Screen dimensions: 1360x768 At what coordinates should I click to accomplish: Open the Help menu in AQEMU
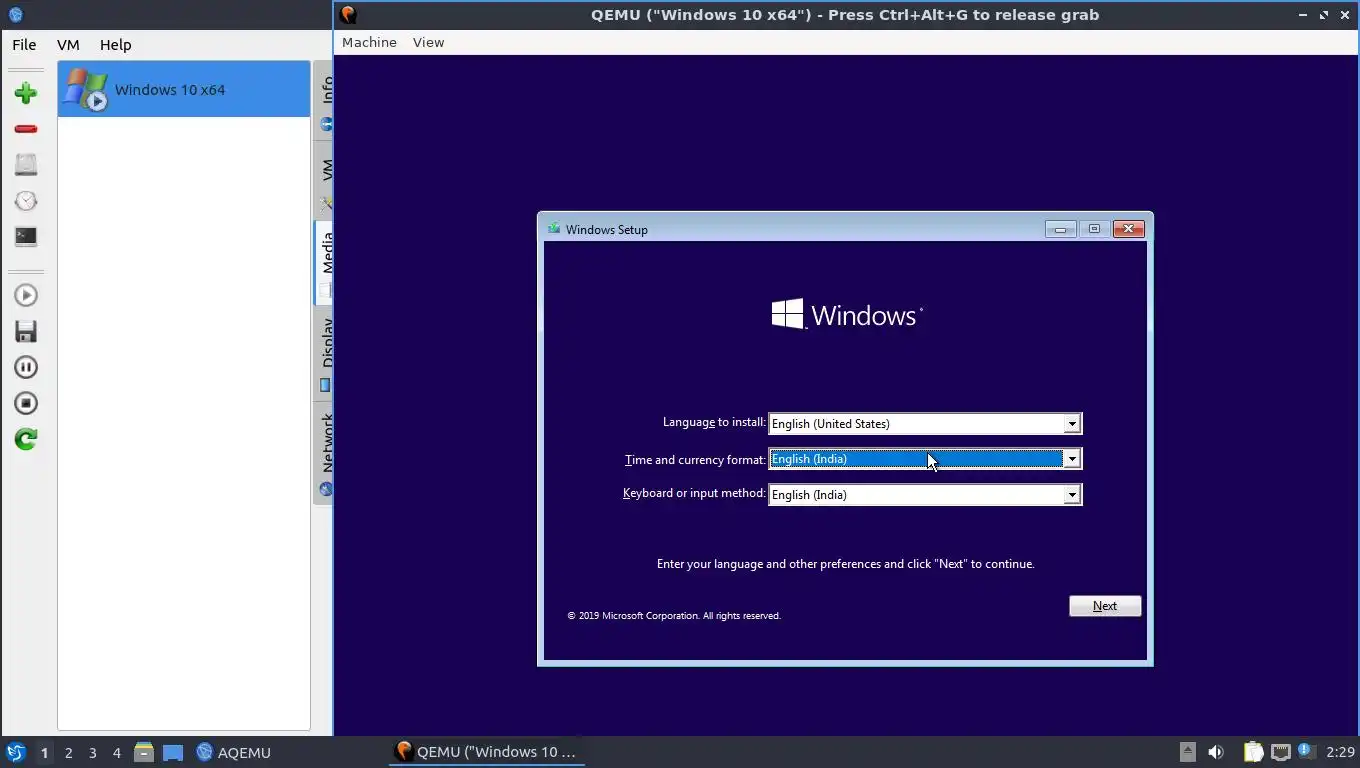[x=115, y=45]
